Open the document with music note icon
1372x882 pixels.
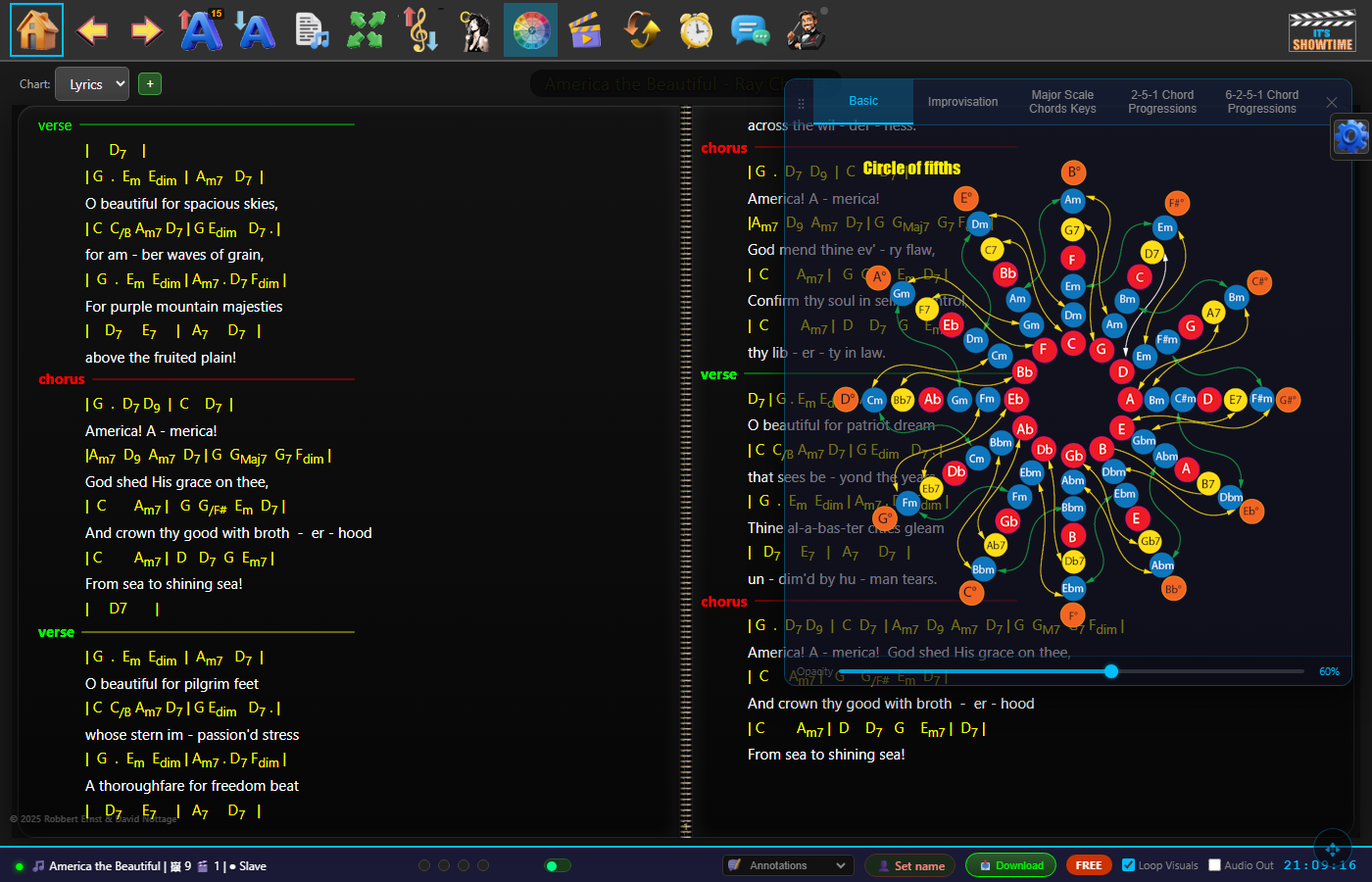(312, 30)
